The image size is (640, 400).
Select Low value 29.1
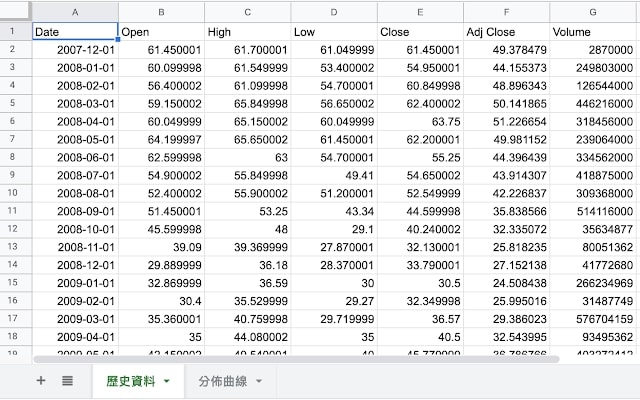[334, 229]
